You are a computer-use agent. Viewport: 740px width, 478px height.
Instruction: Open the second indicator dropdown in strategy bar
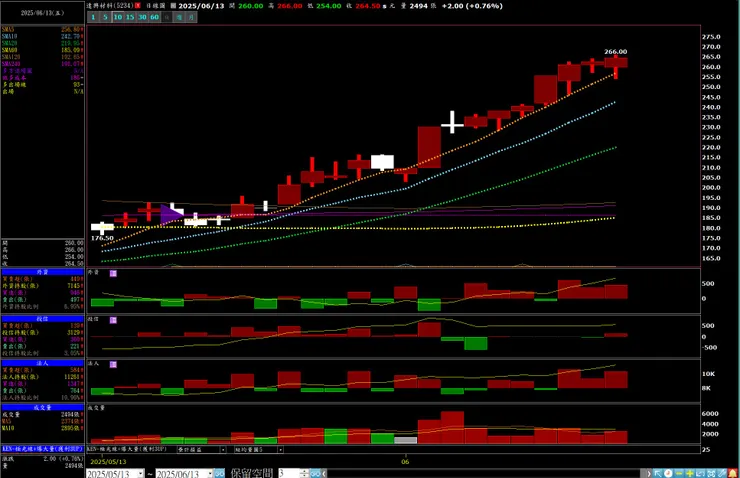[x=280, y=450]
